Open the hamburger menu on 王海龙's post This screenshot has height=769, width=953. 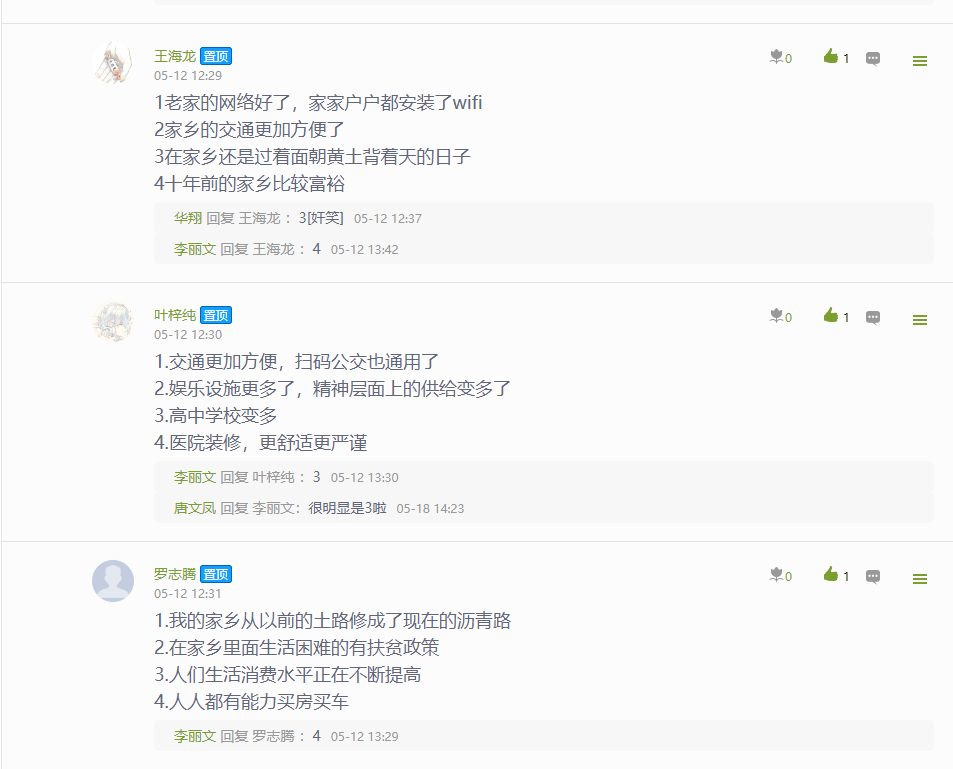pos(920,61)
